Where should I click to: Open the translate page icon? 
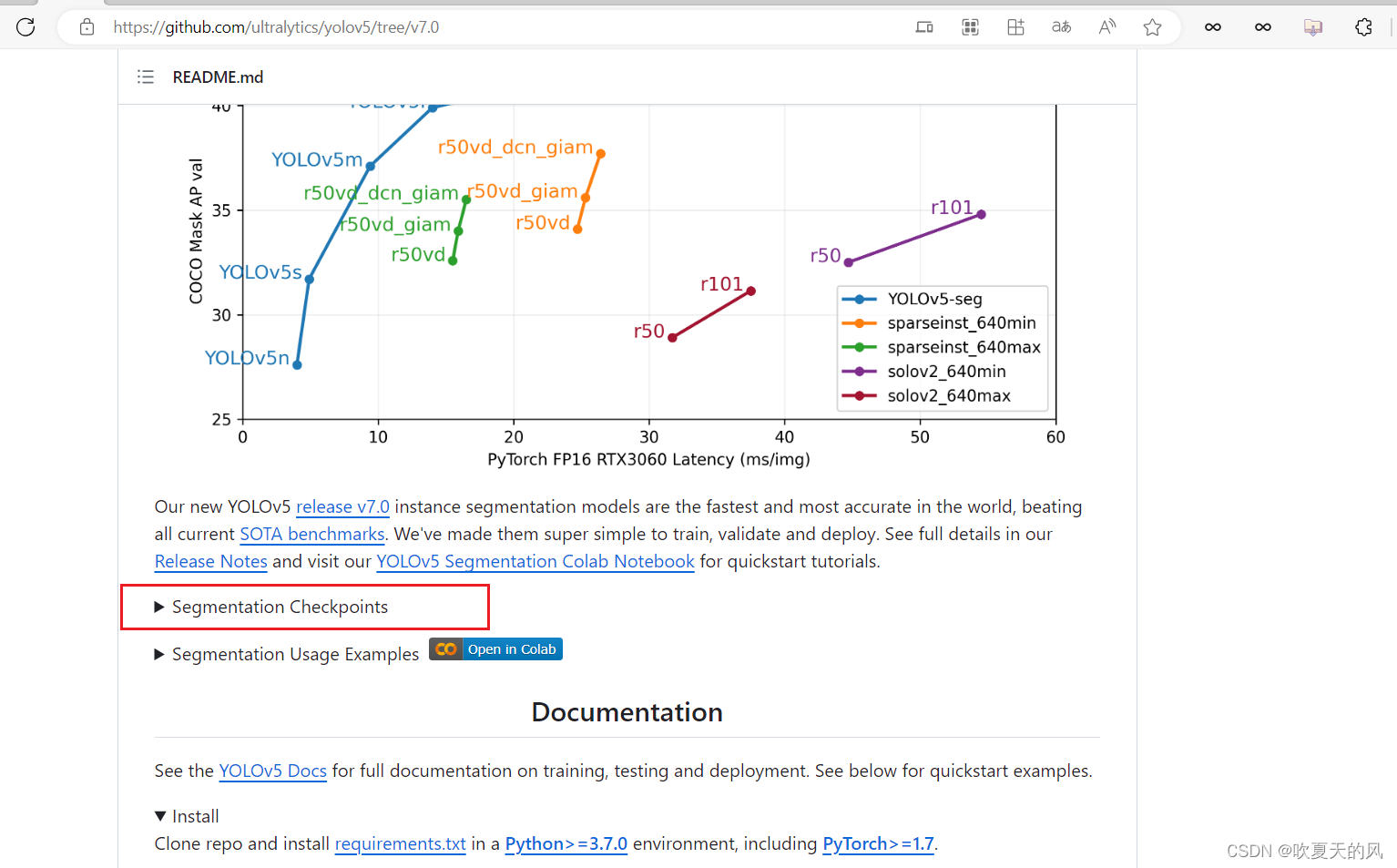[1061, 27]
